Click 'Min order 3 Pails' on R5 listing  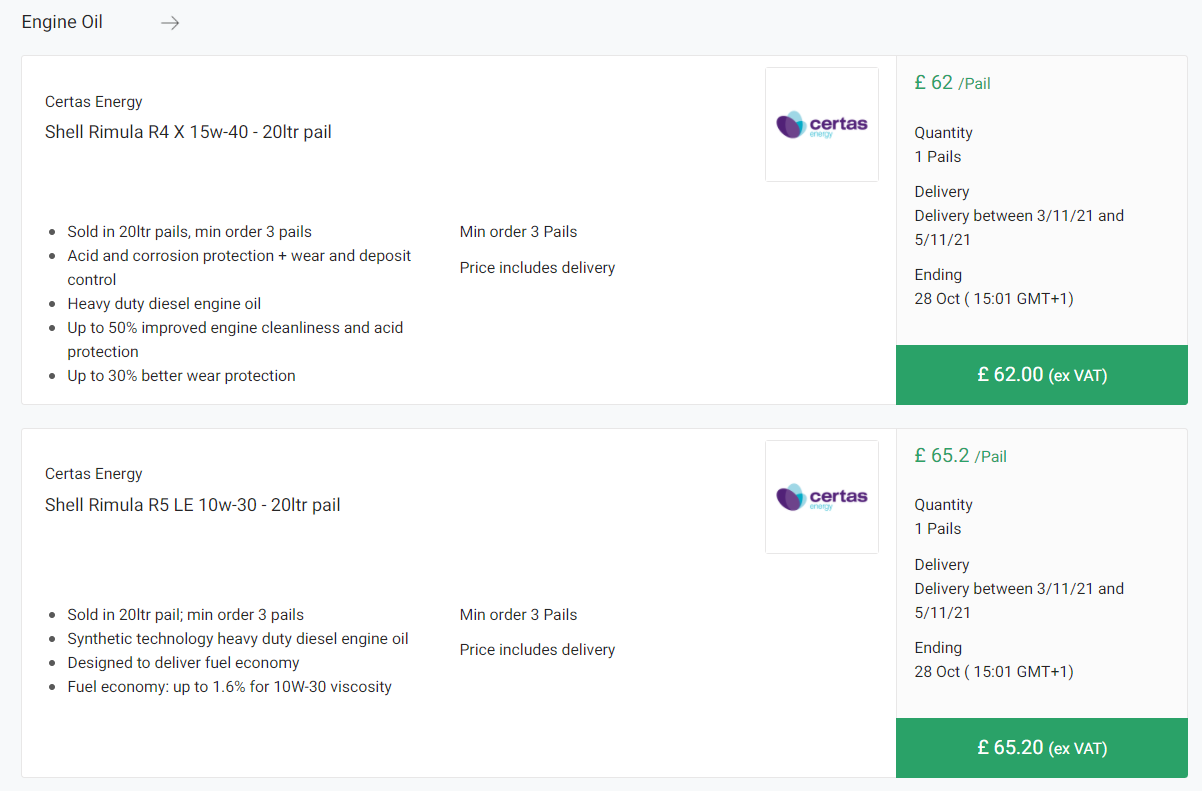tap(518, 615)
